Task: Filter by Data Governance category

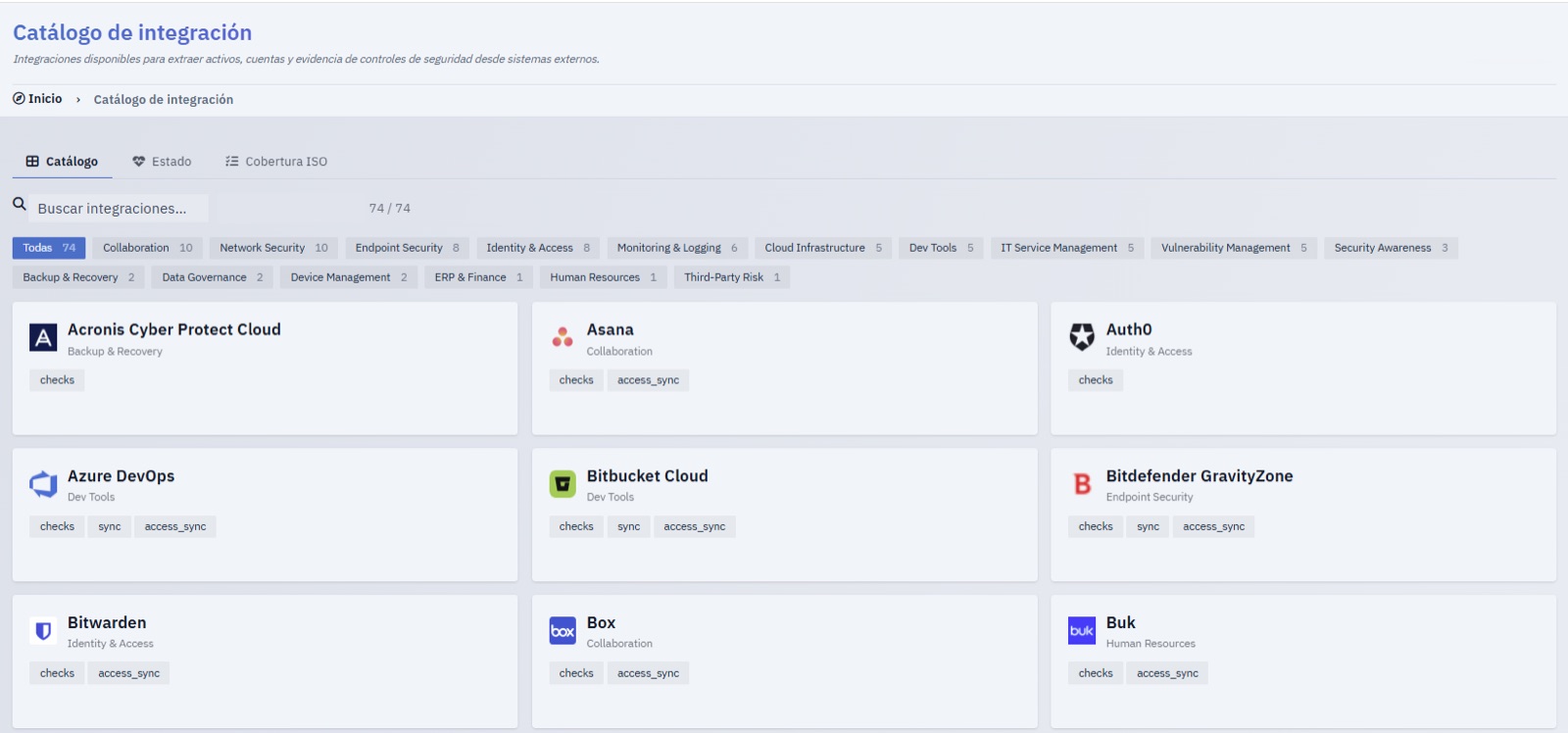Action: click(x=213, y=277)
